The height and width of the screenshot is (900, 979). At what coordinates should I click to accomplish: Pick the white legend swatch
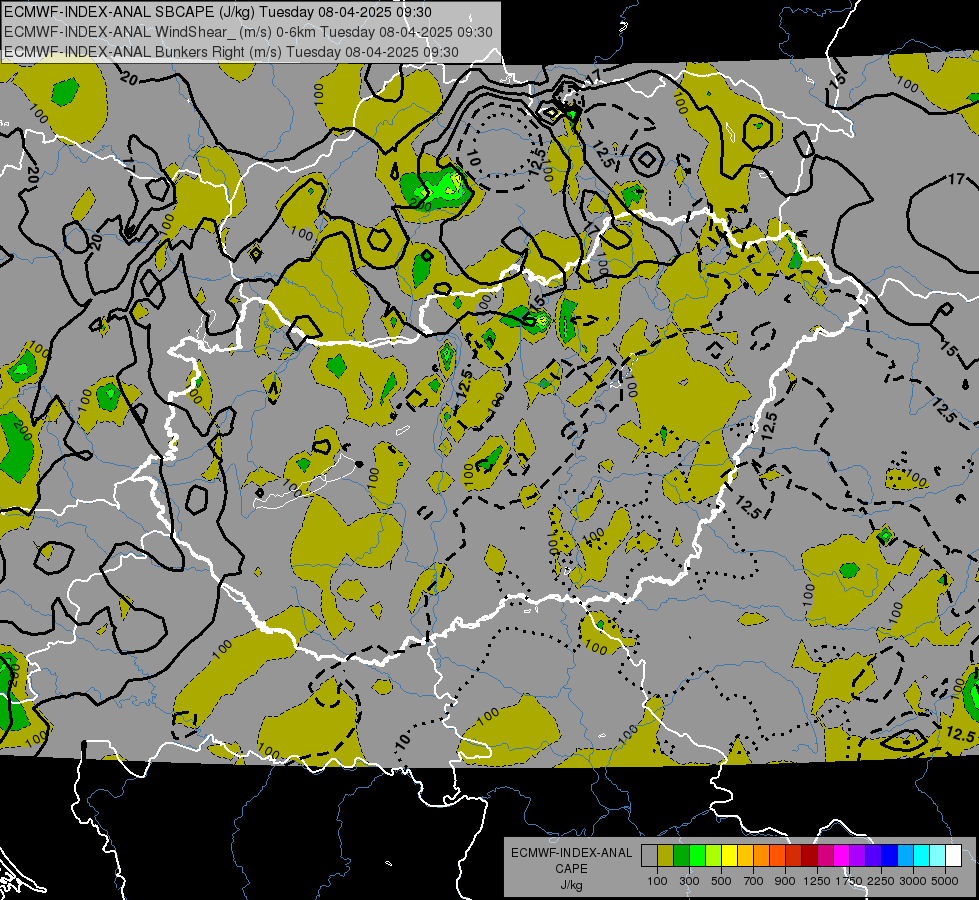[x=953, y=856]
